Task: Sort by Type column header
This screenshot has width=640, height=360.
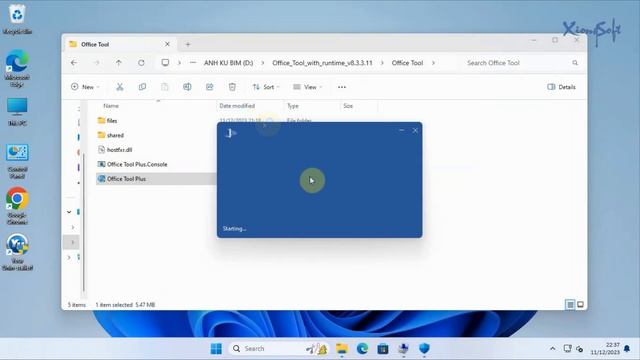Action: click(293, 106)
